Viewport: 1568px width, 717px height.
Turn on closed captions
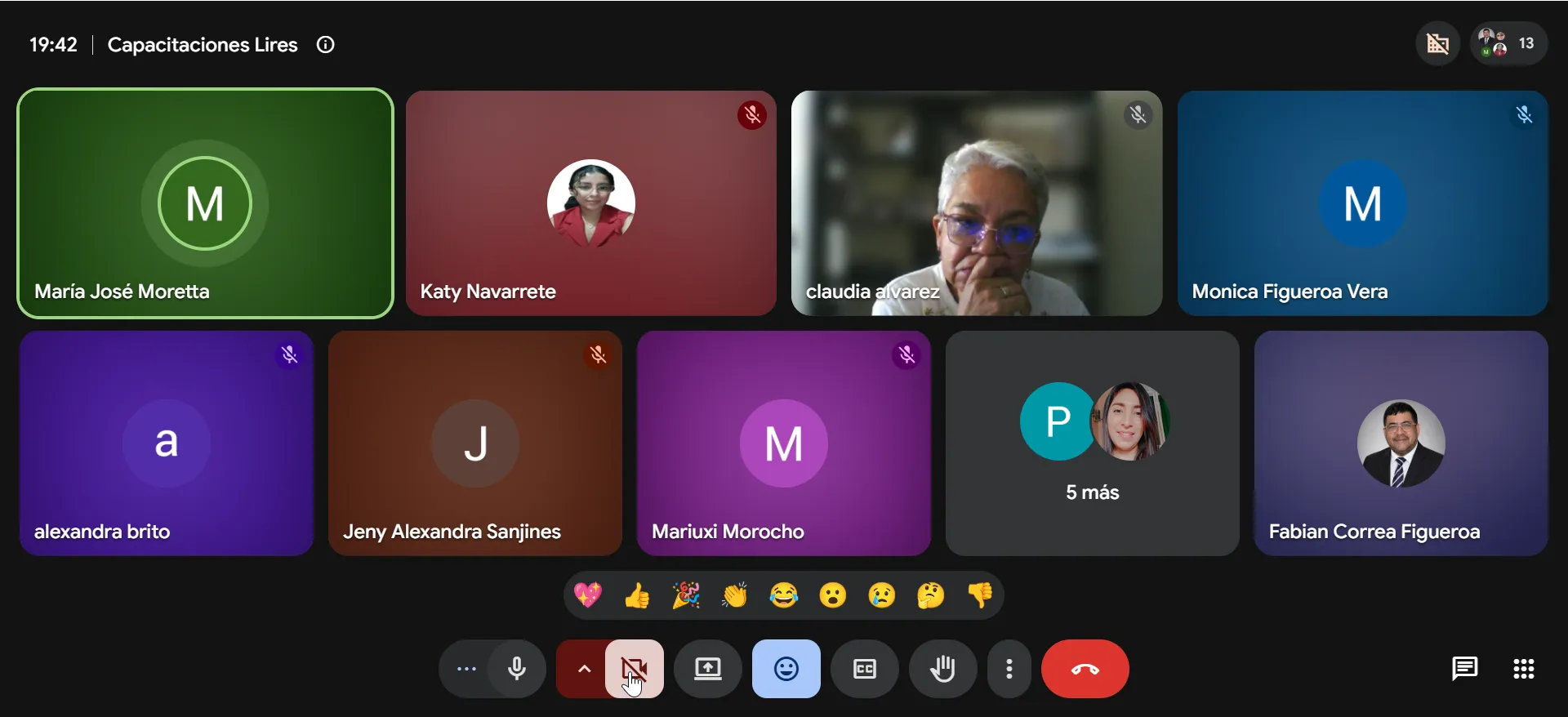point(865,669)
